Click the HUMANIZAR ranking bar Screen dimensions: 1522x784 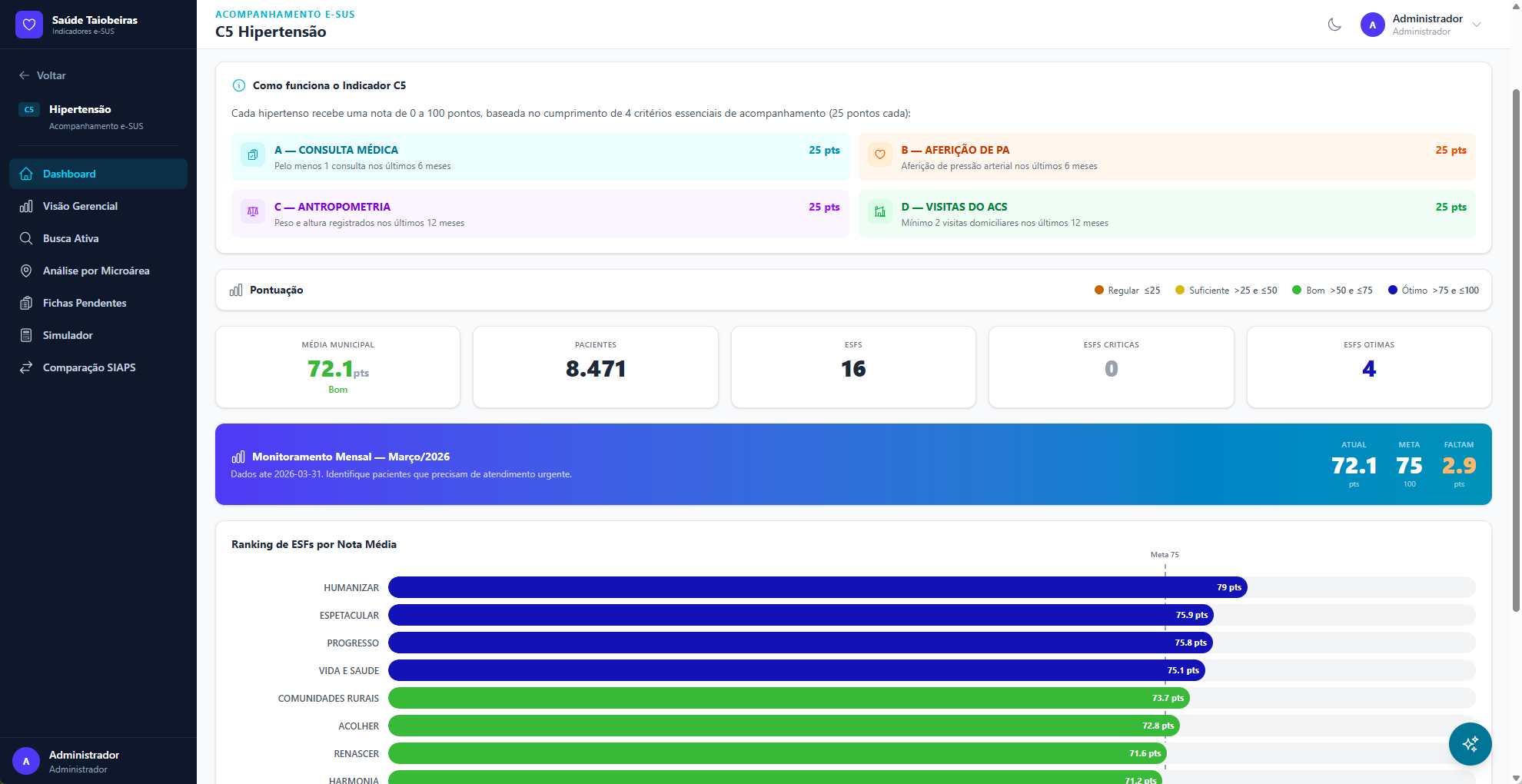(x=816, y=587)
